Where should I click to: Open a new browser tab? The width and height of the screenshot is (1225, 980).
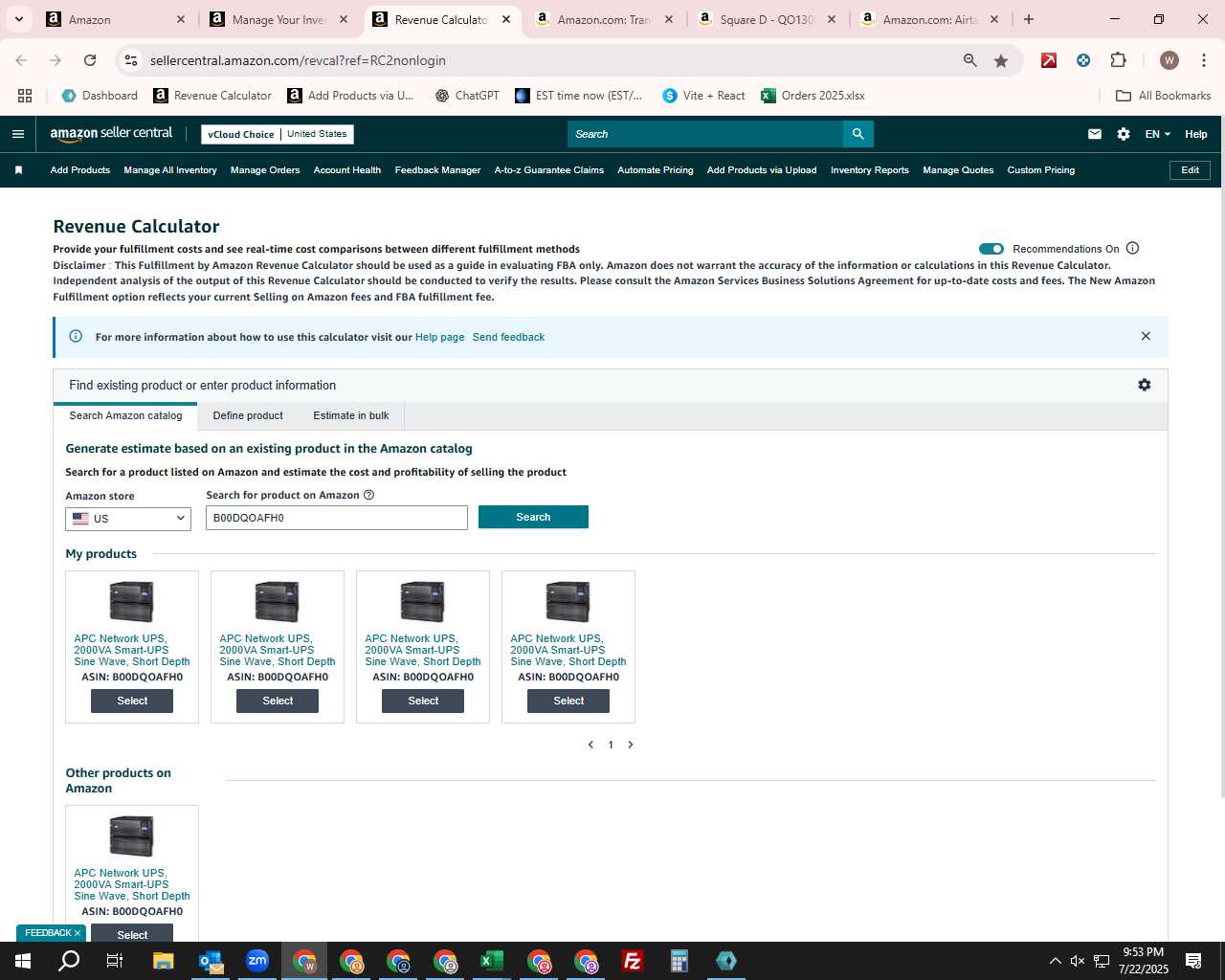coord(1029,19)
